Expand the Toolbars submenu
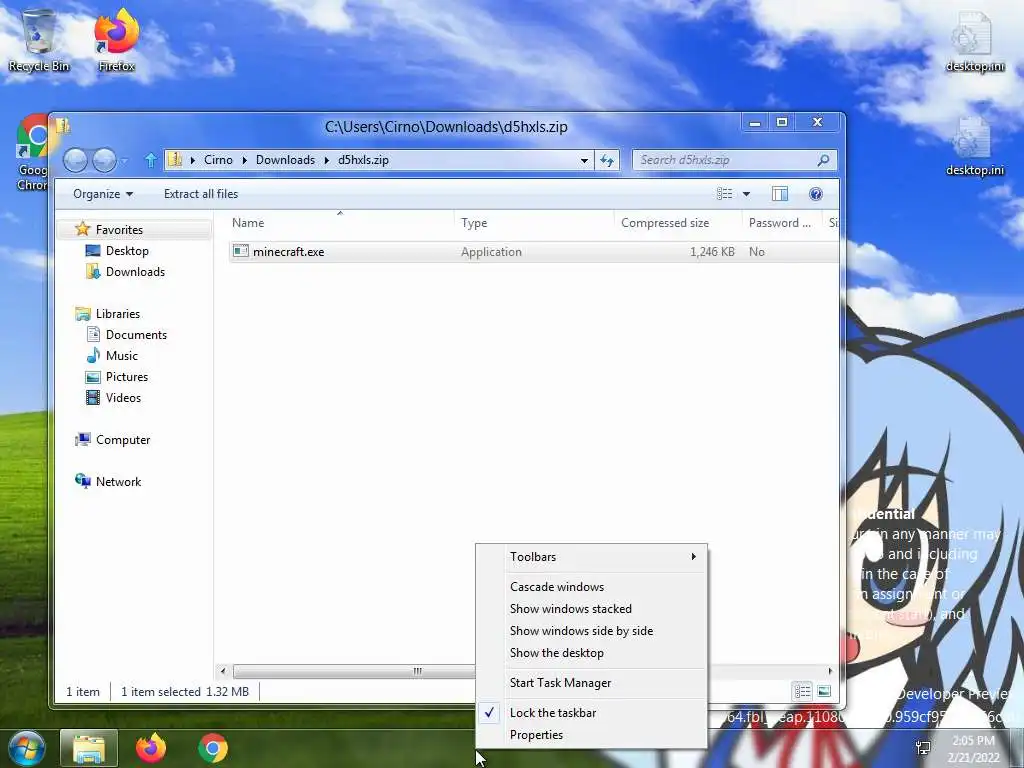Image resolution: width=1024 pixels, height=768 pixels. pyautogui.click(x=592, y=556)
